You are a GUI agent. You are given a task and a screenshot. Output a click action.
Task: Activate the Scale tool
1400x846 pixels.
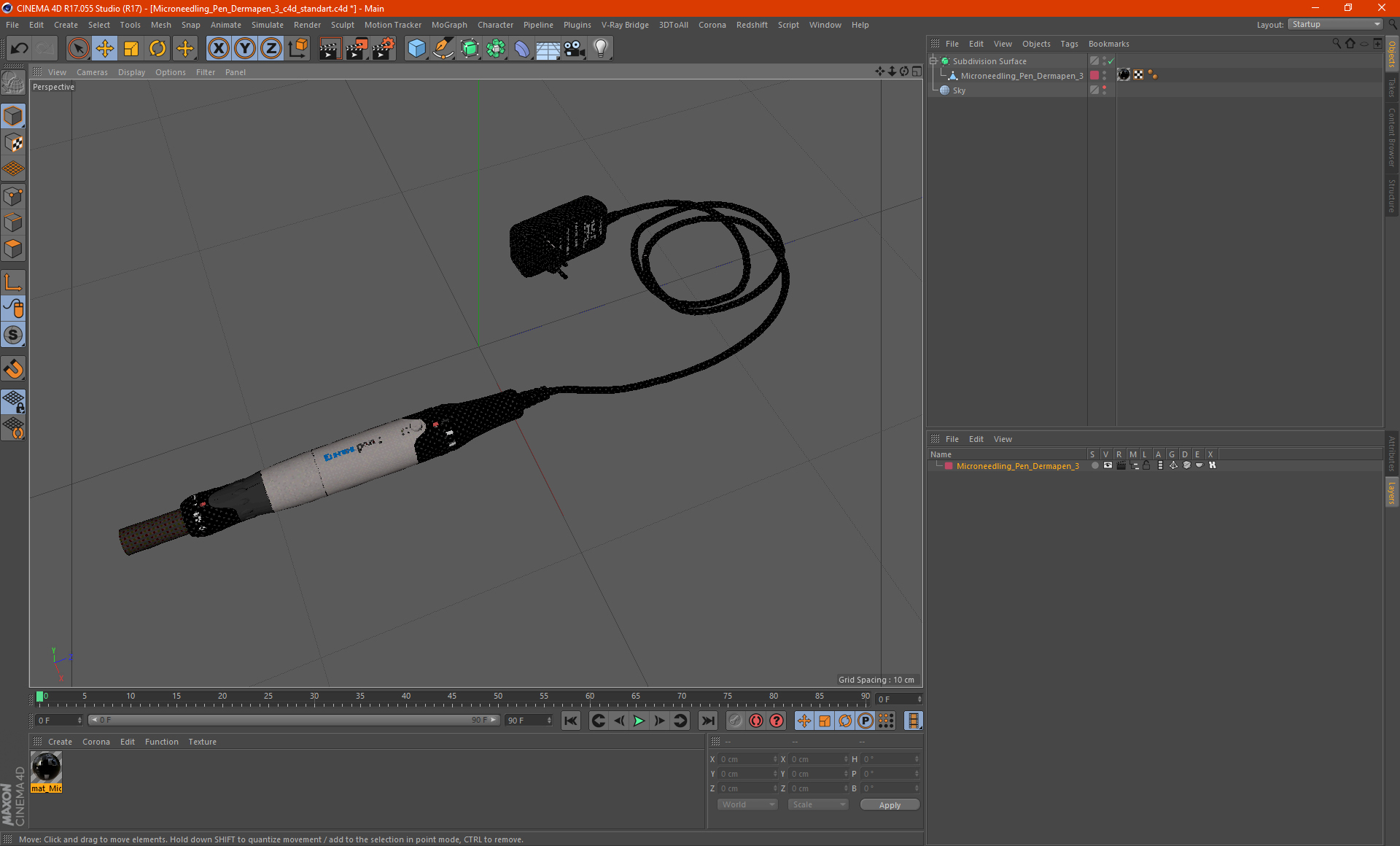click(131, 49)
